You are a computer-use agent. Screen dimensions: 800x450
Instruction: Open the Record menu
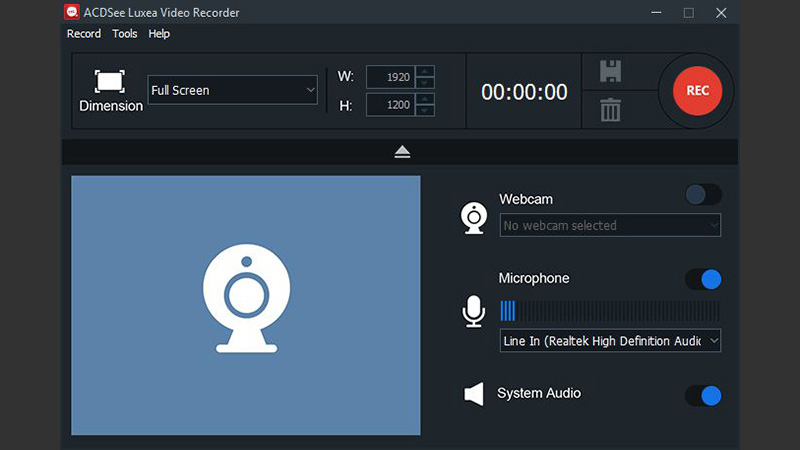[84, 34]
